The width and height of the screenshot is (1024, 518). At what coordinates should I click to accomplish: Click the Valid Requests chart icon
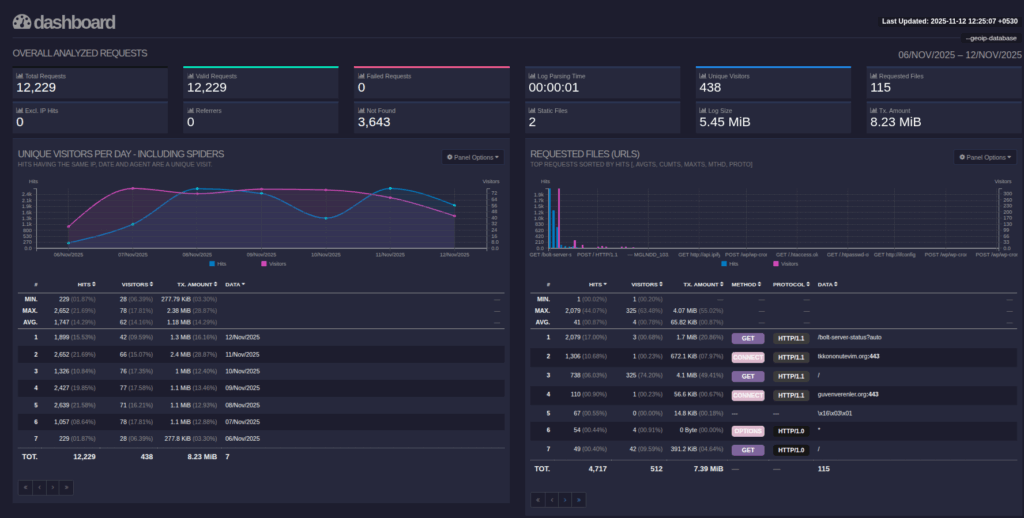[x=190, y=76]
